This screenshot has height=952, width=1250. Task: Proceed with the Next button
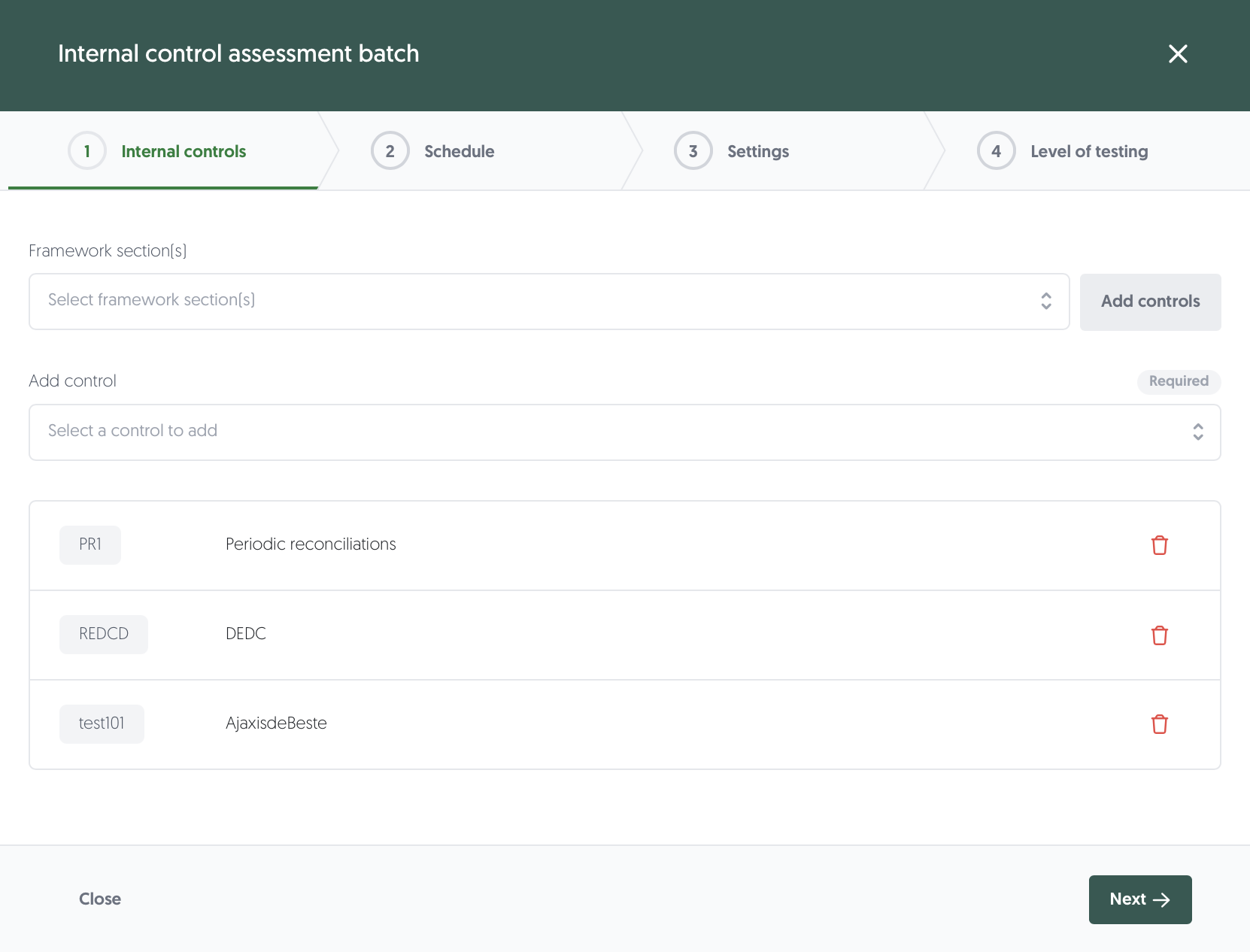(x=1139, y=899)
